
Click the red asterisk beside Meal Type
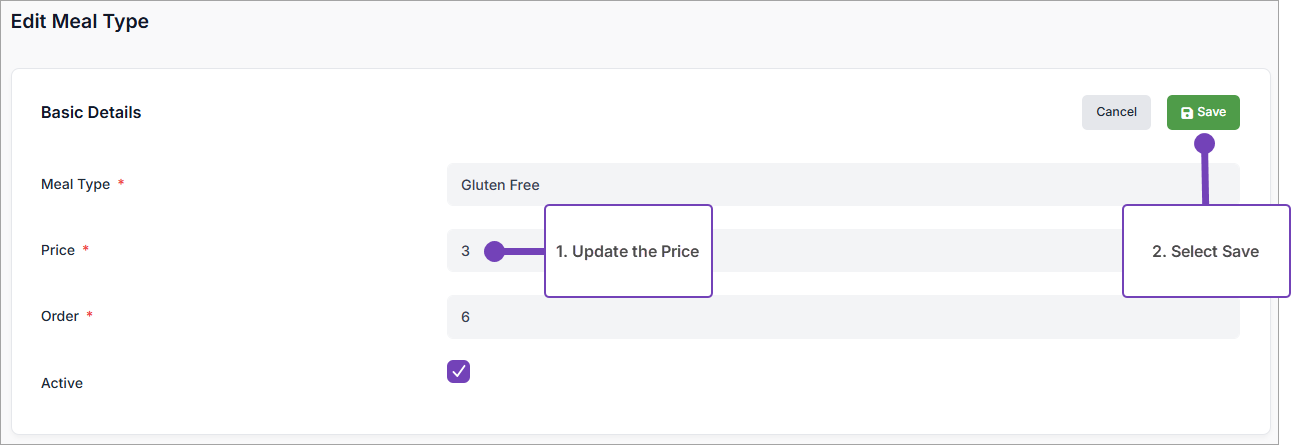tap(121, 184)
